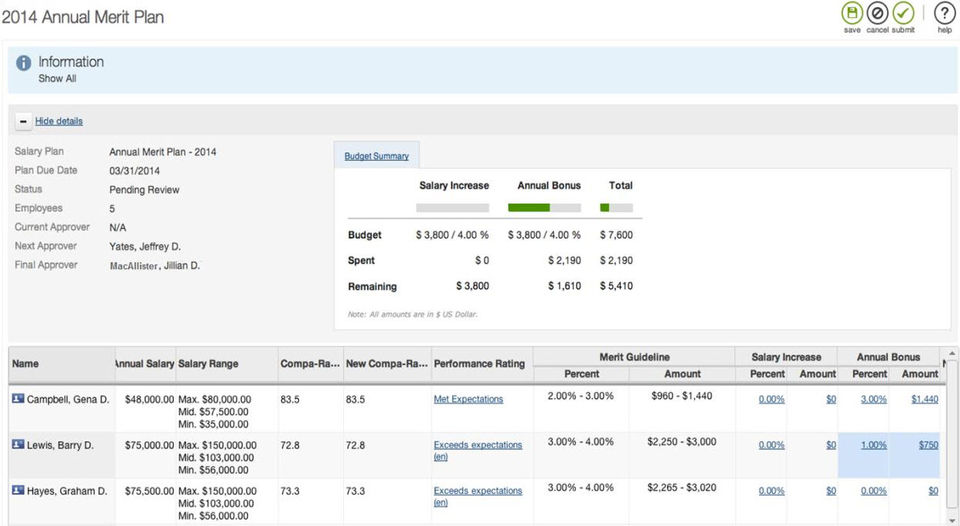
Task: Click Show All under Information
Action: coord(57,78)
